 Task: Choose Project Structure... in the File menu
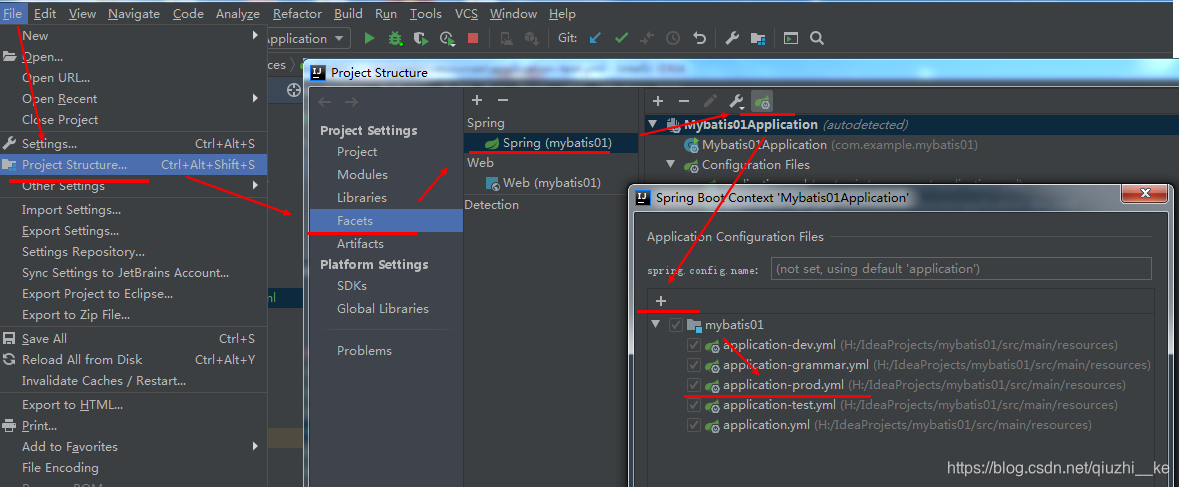coord(133,164)
